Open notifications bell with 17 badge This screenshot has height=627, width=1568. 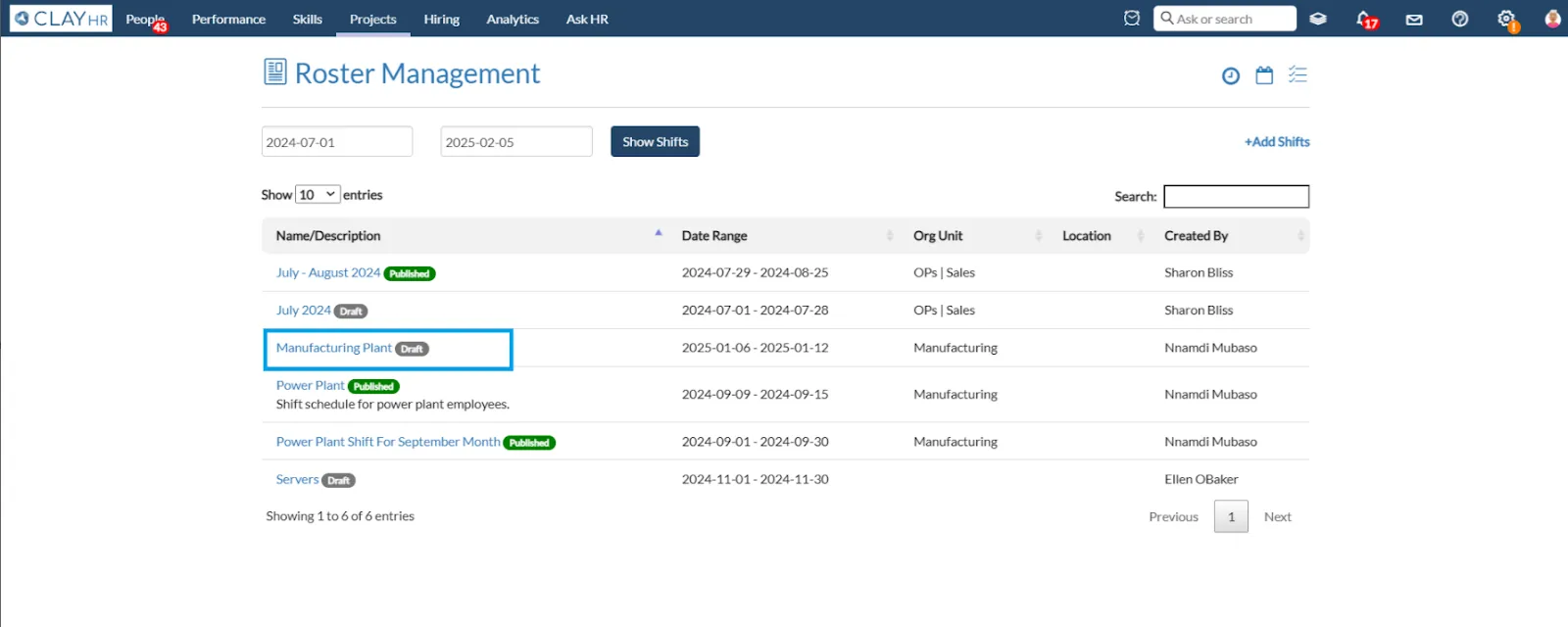1366,20
